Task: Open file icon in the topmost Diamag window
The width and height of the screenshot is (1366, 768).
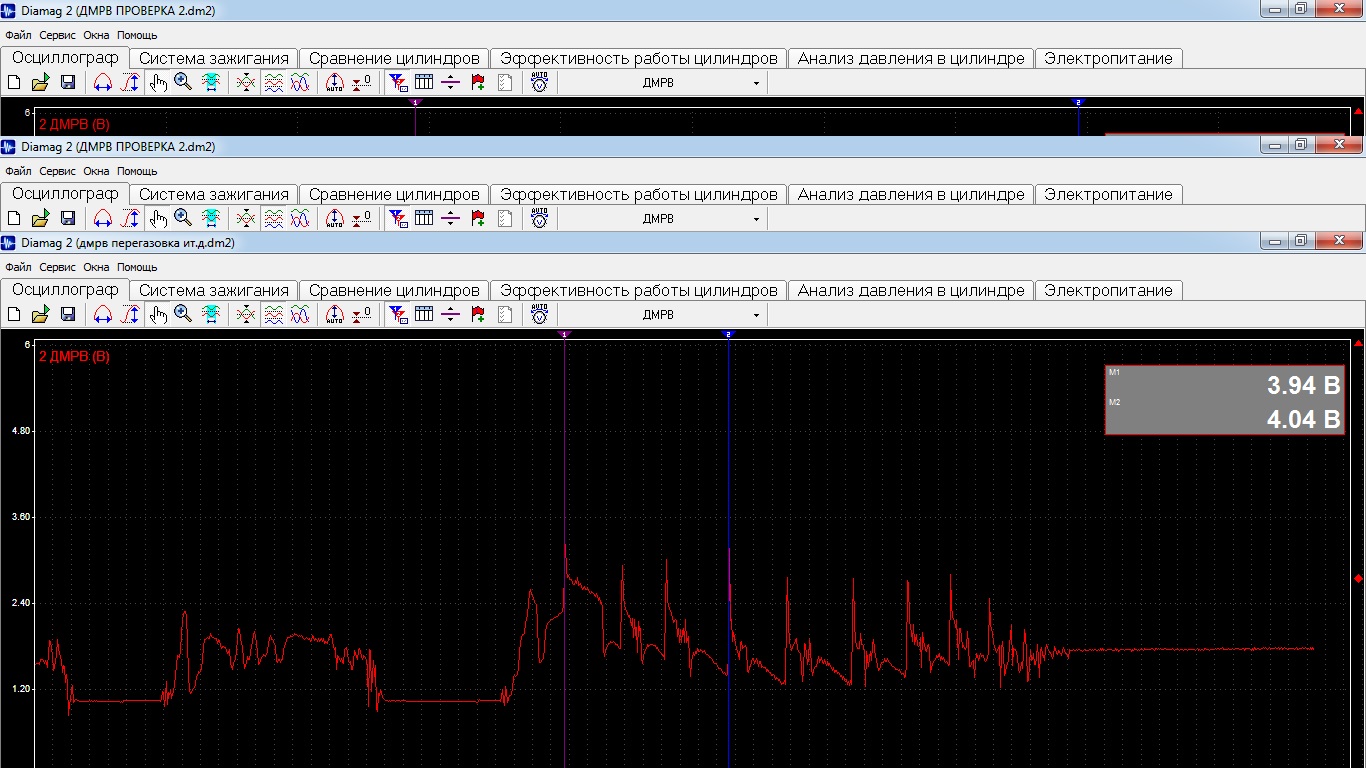Action: [40, 82]
